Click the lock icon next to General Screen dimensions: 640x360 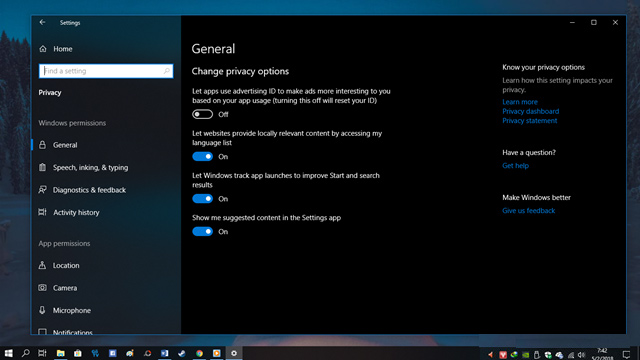[x=42, y=144]
